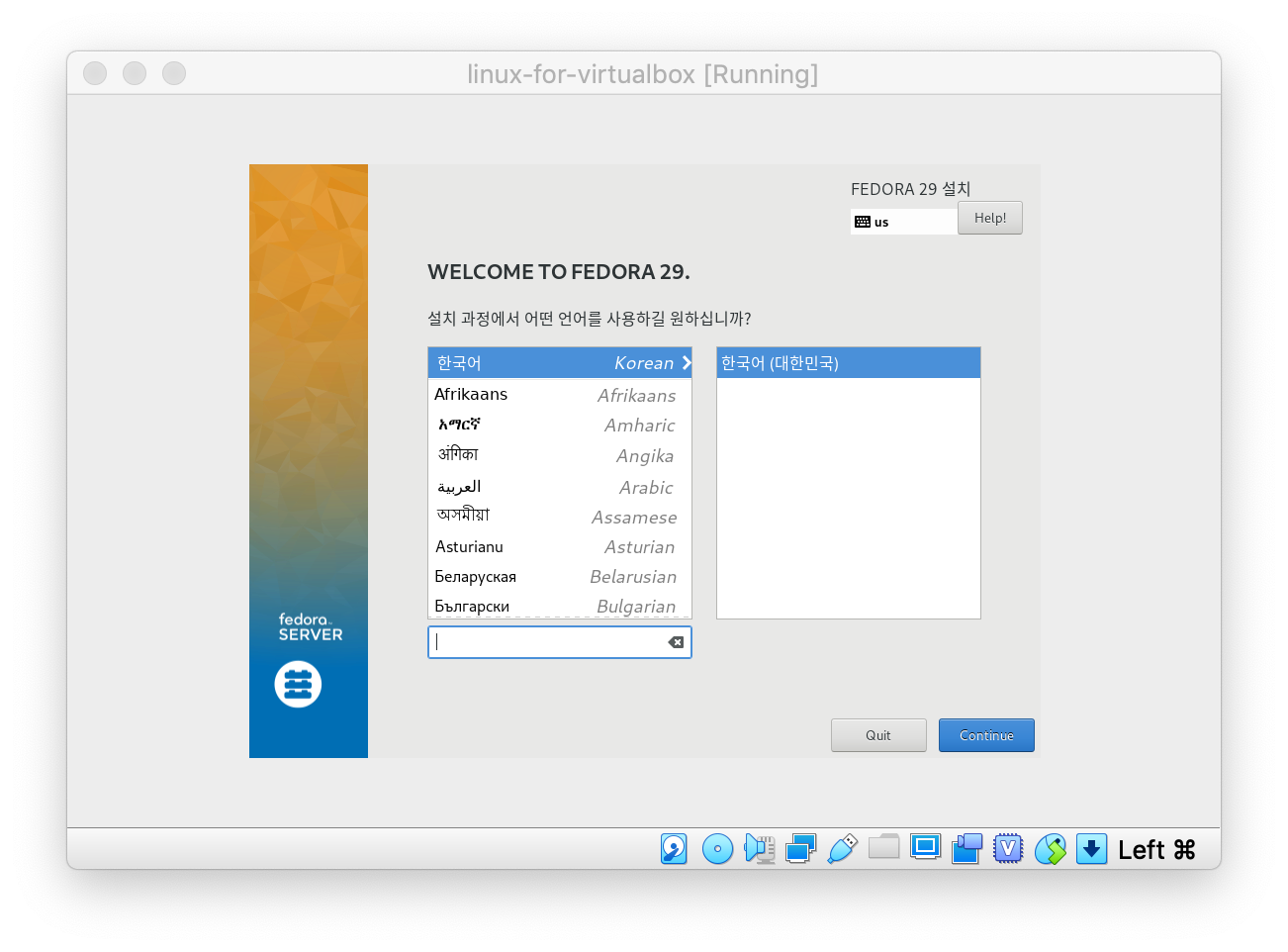Click the disc with green arrow icon
The image size is (1288, 952).
[x=1050, y=849]
